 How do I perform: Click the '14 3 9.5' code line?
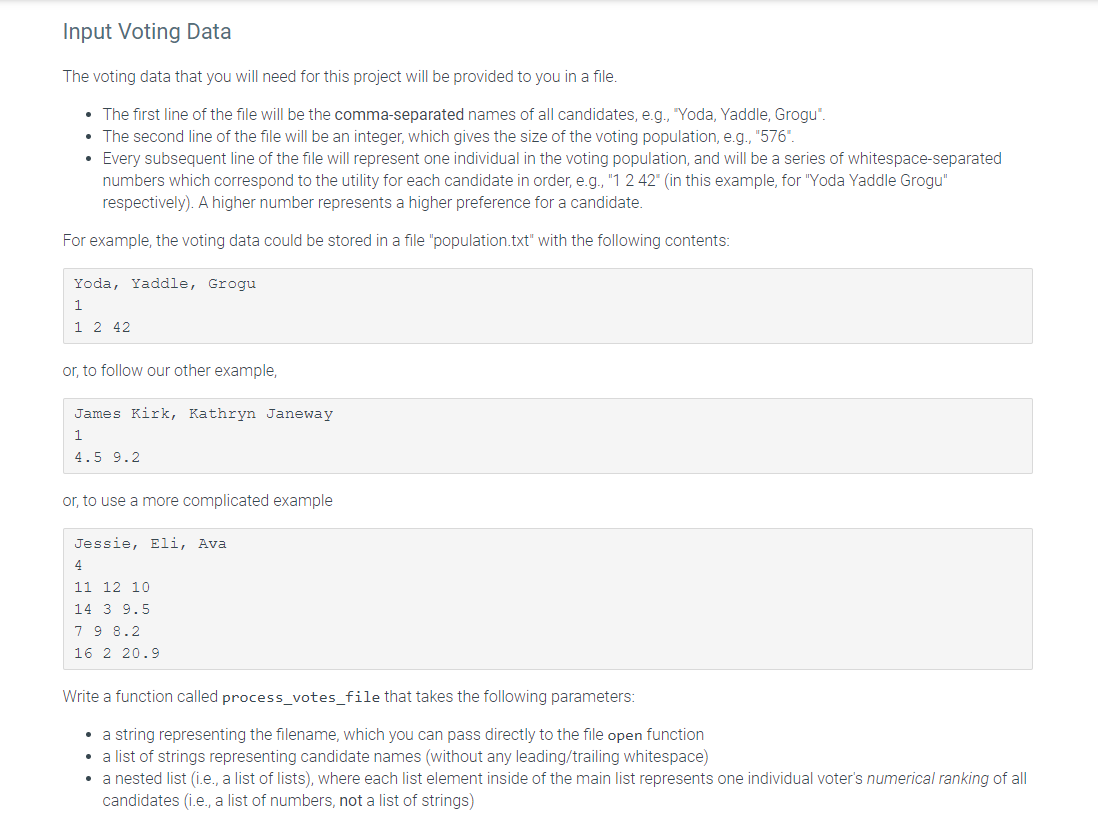(112, 610)
